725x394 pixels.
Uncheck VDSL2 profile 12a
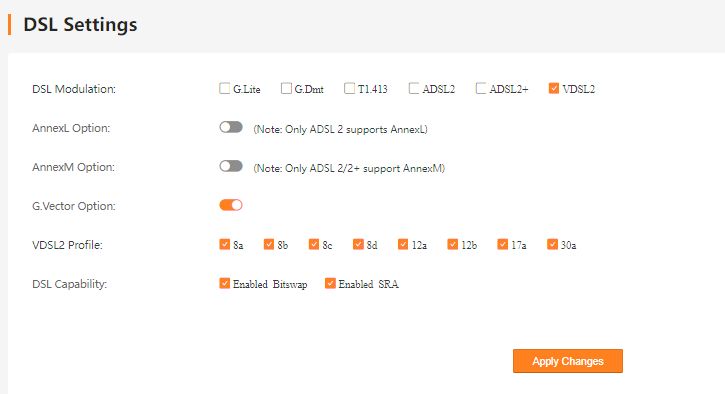[403, 244]
